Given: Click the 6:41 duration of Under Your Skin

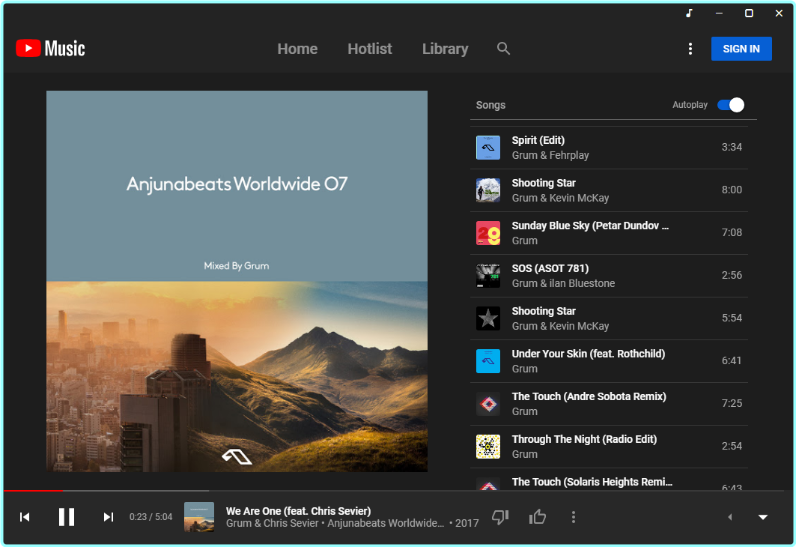Looking at the screenshot, I should [732, 360].
